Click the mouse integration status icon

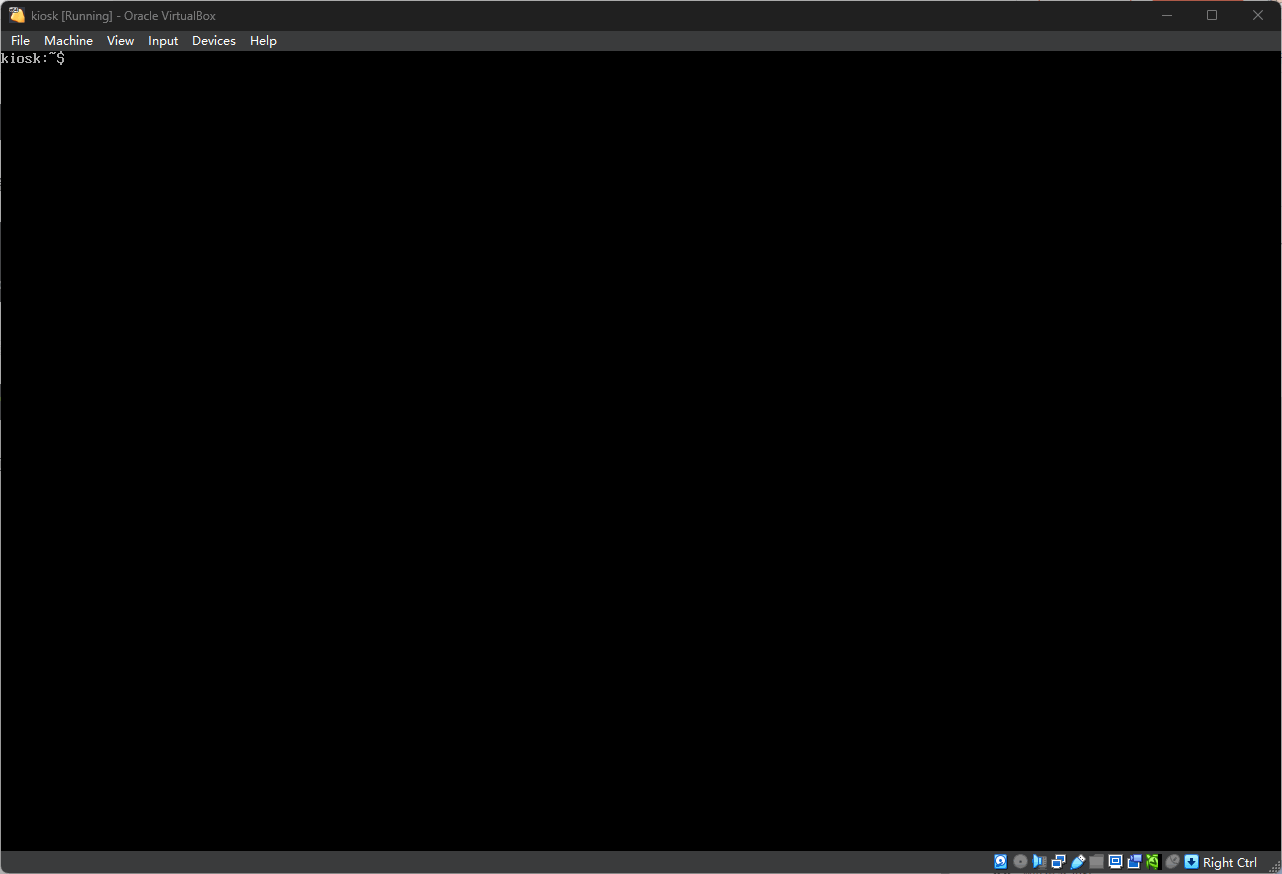pos(1172,862)
